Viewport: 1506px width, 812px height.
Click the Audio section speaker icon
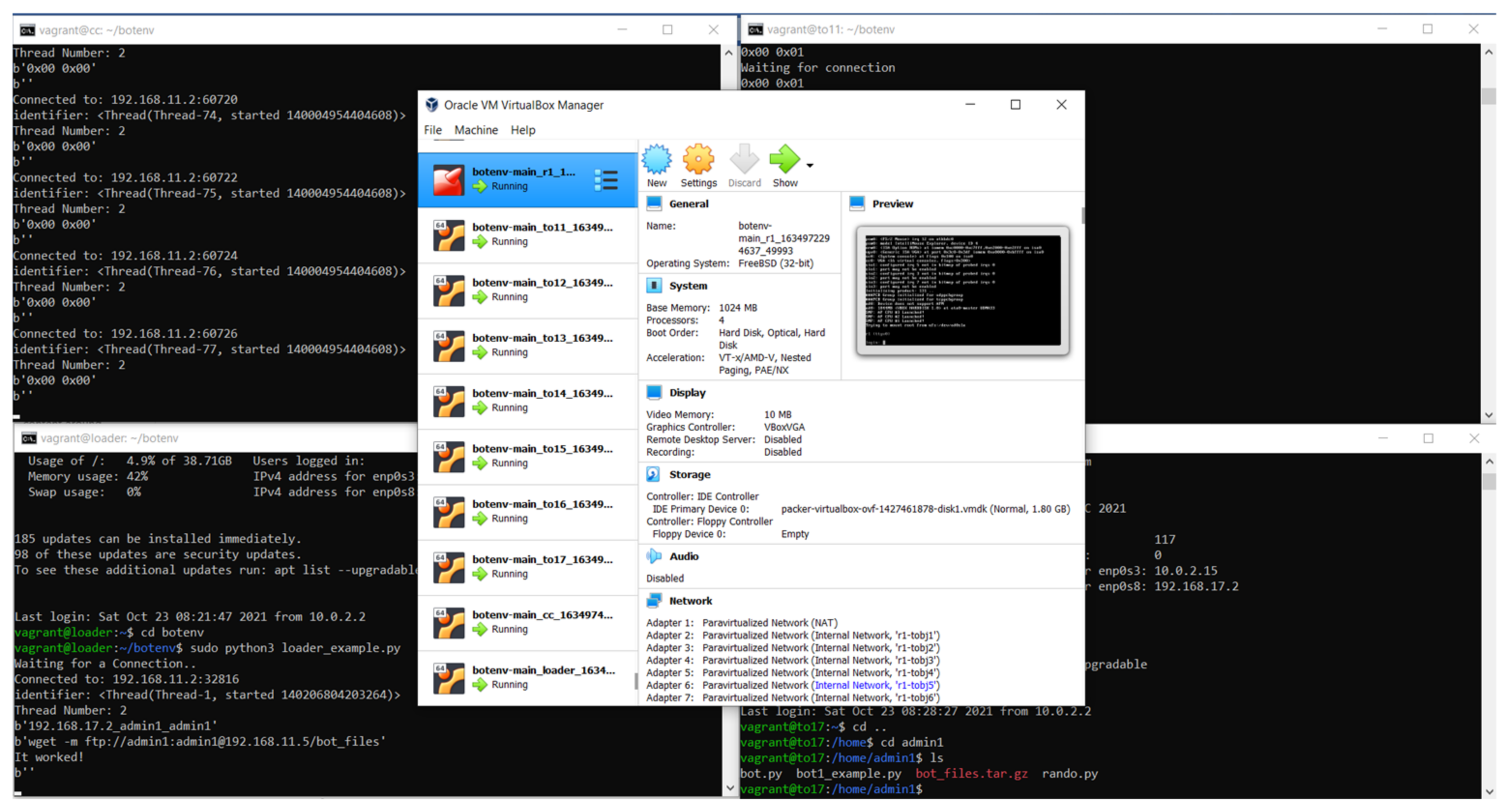pos(653,556)
